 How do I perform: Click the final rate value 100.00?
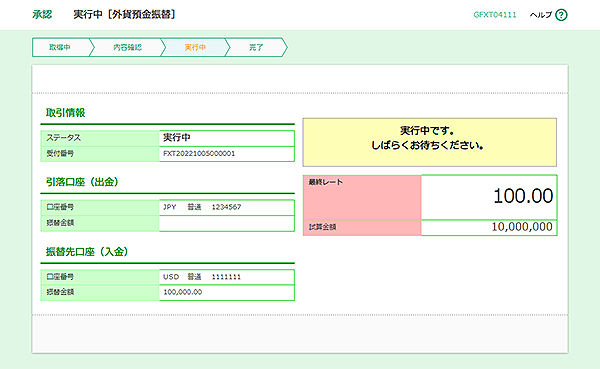pos(523,196)
